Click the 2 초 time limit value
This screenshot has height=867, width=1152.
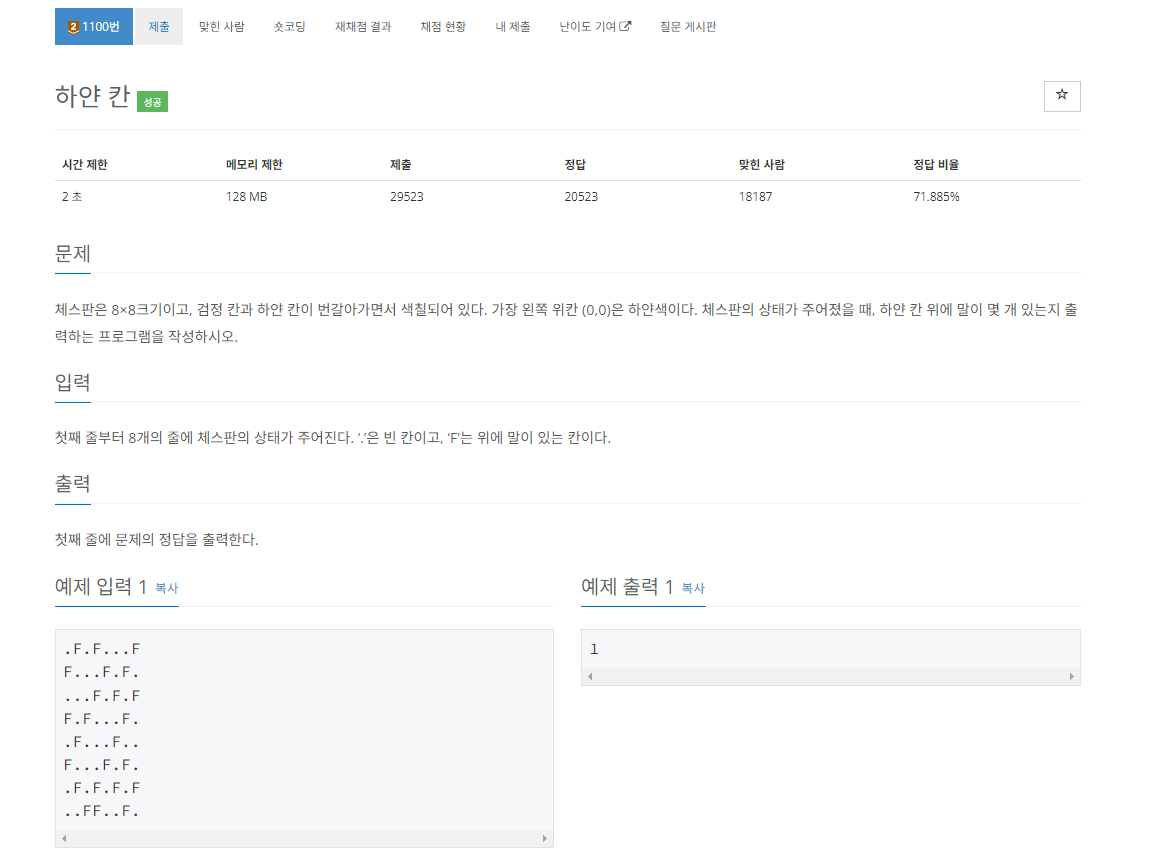coord(72,197)
